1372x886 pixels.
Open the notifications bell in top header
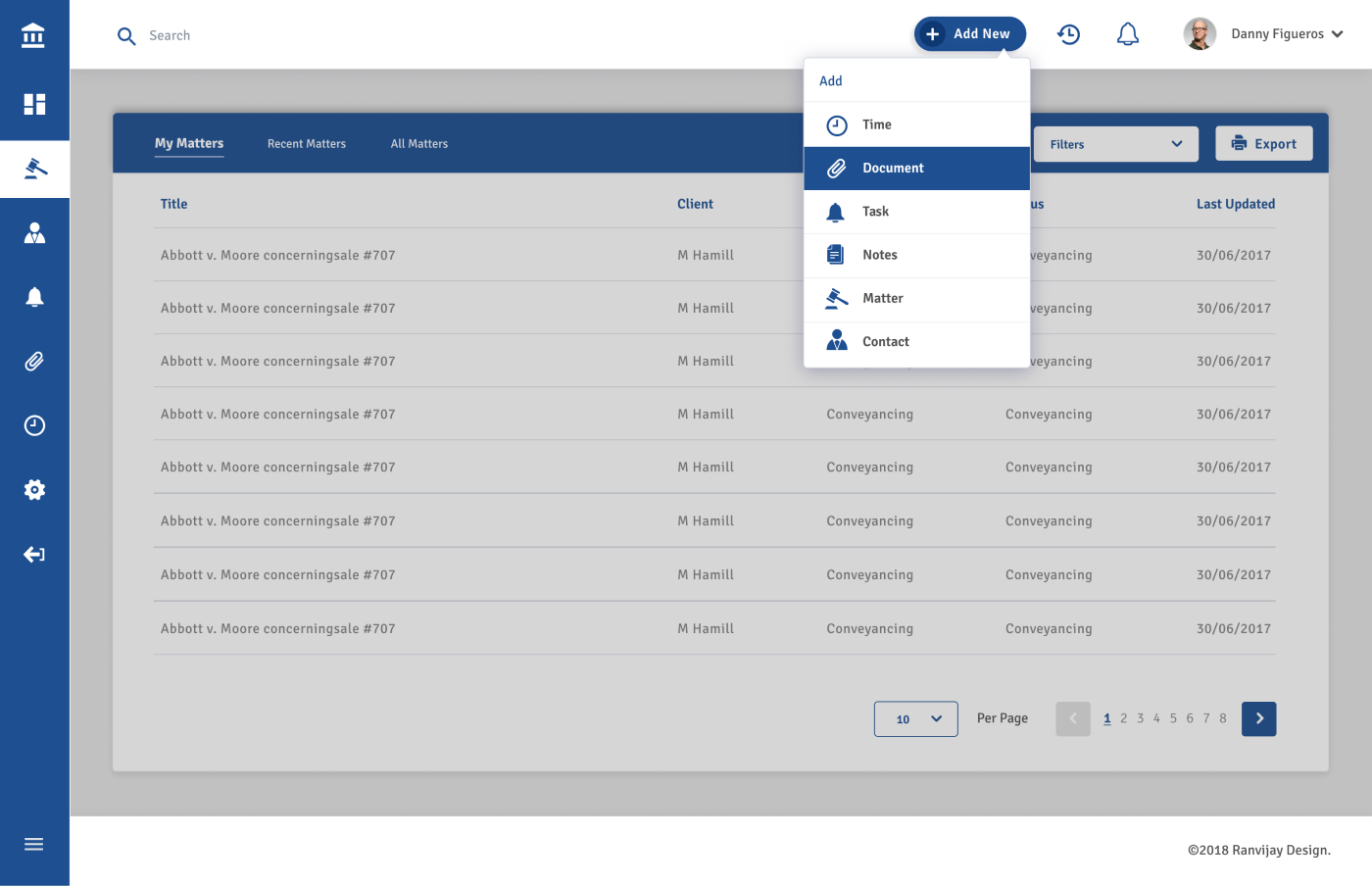tap(1128, 34)
